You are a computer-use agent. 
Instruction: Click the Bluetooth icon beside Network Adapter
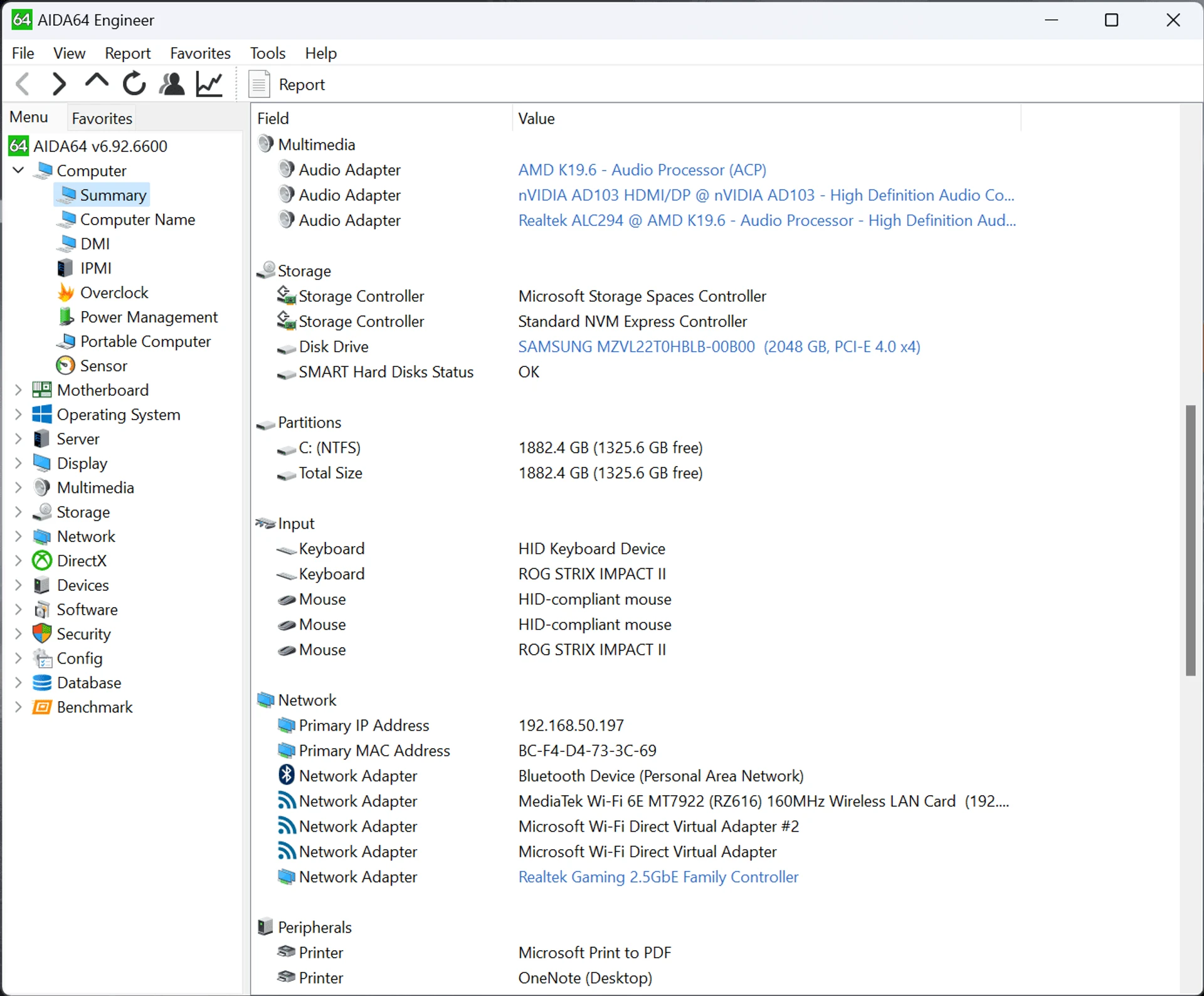(x=287, y=775)
